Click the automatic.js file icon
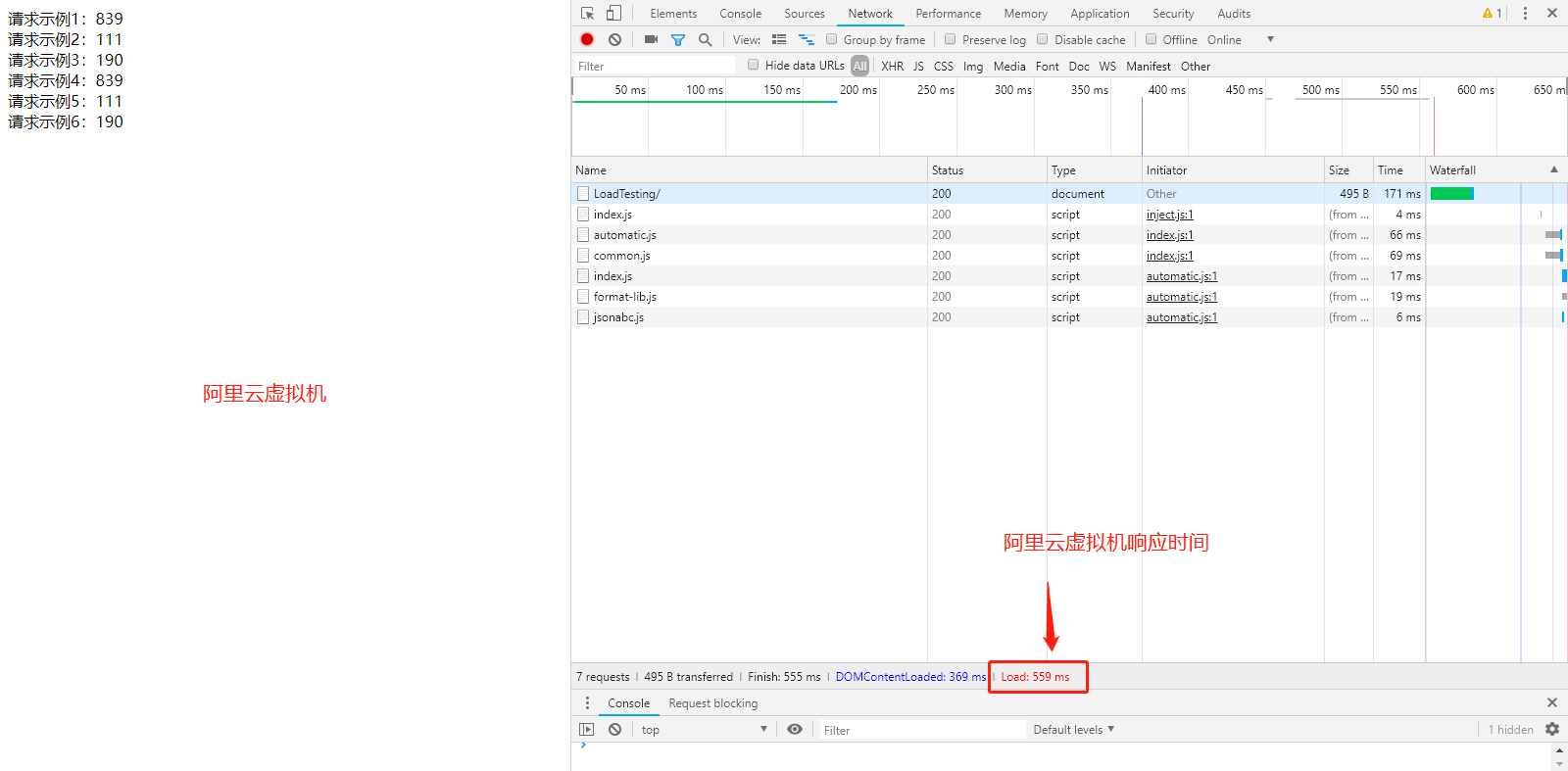The height and width of the screenshot is (771, 1568). (x=583, y=235)
